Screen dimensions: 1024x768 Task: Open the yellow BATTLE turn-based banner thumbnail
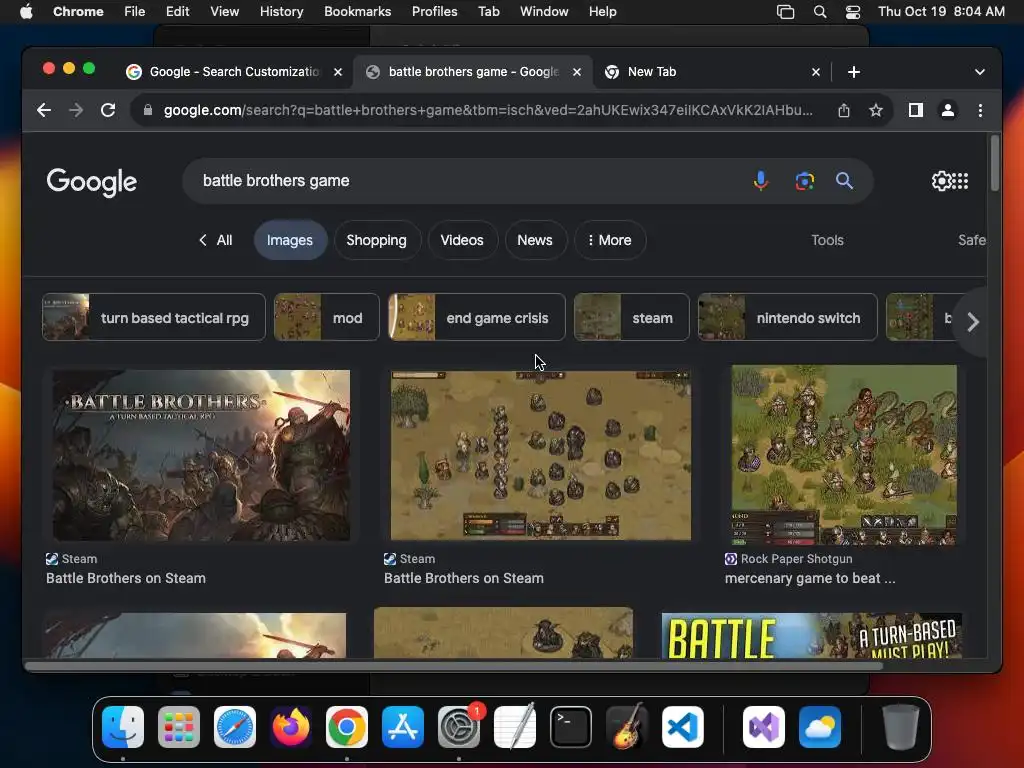coord(811,635)
